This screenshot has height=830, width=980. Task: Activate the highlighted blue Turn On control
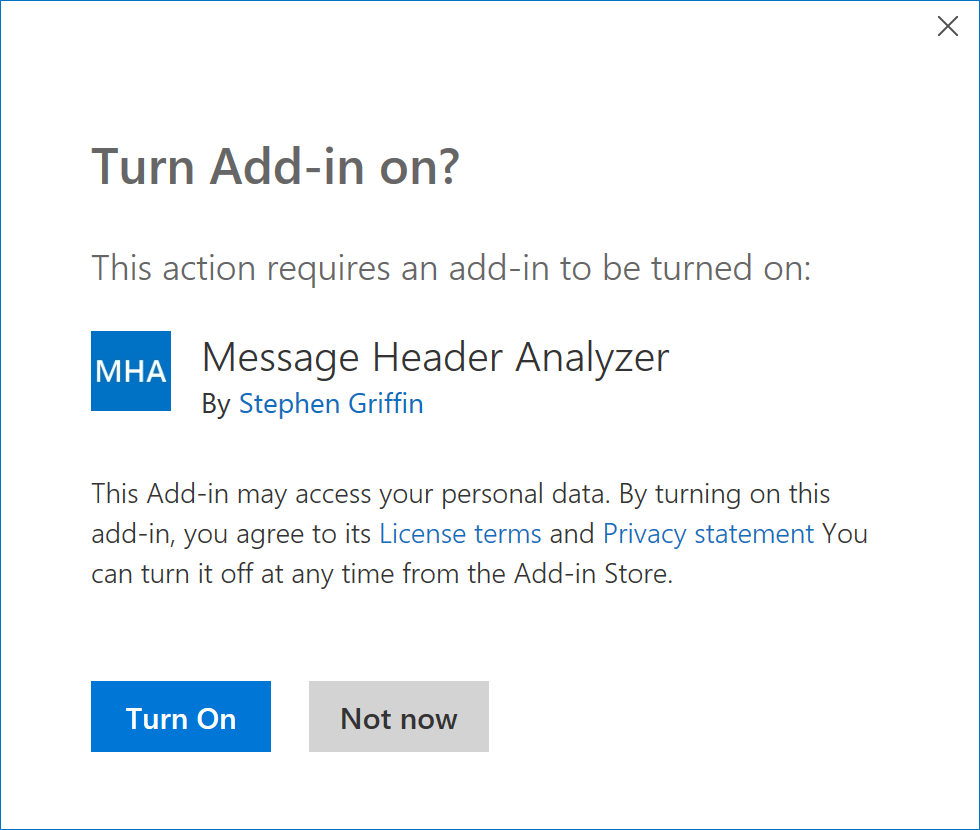[180, 716]
